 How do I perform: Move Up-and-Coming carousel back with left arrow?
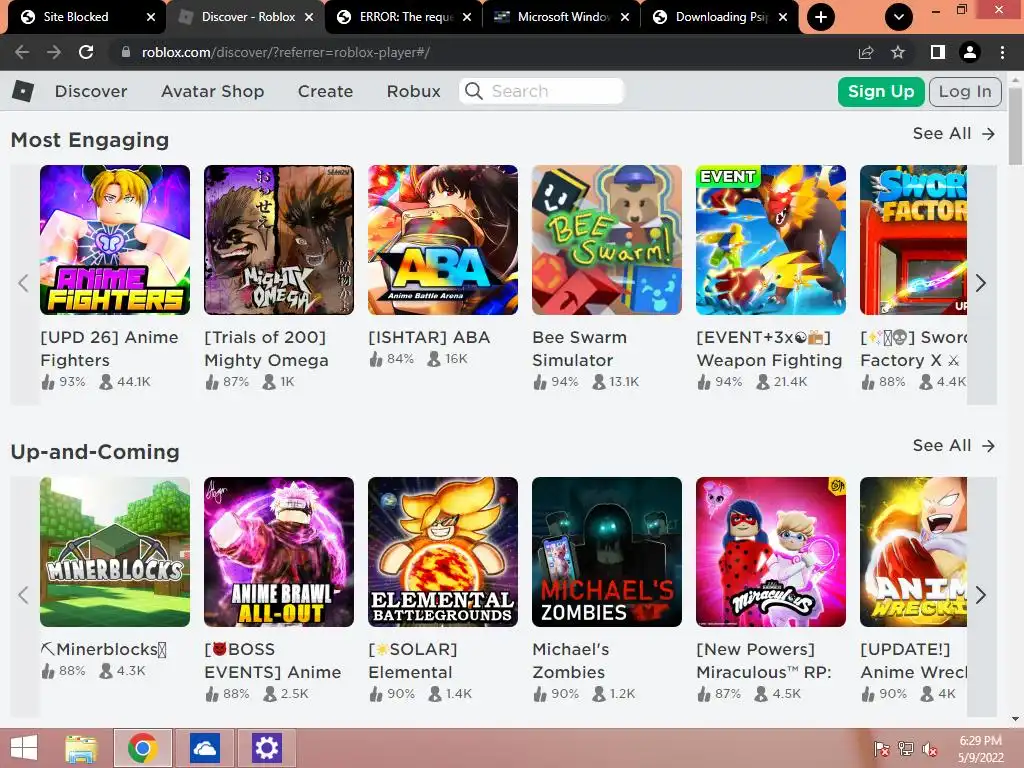pyautogui.click(x=24, y=595)
